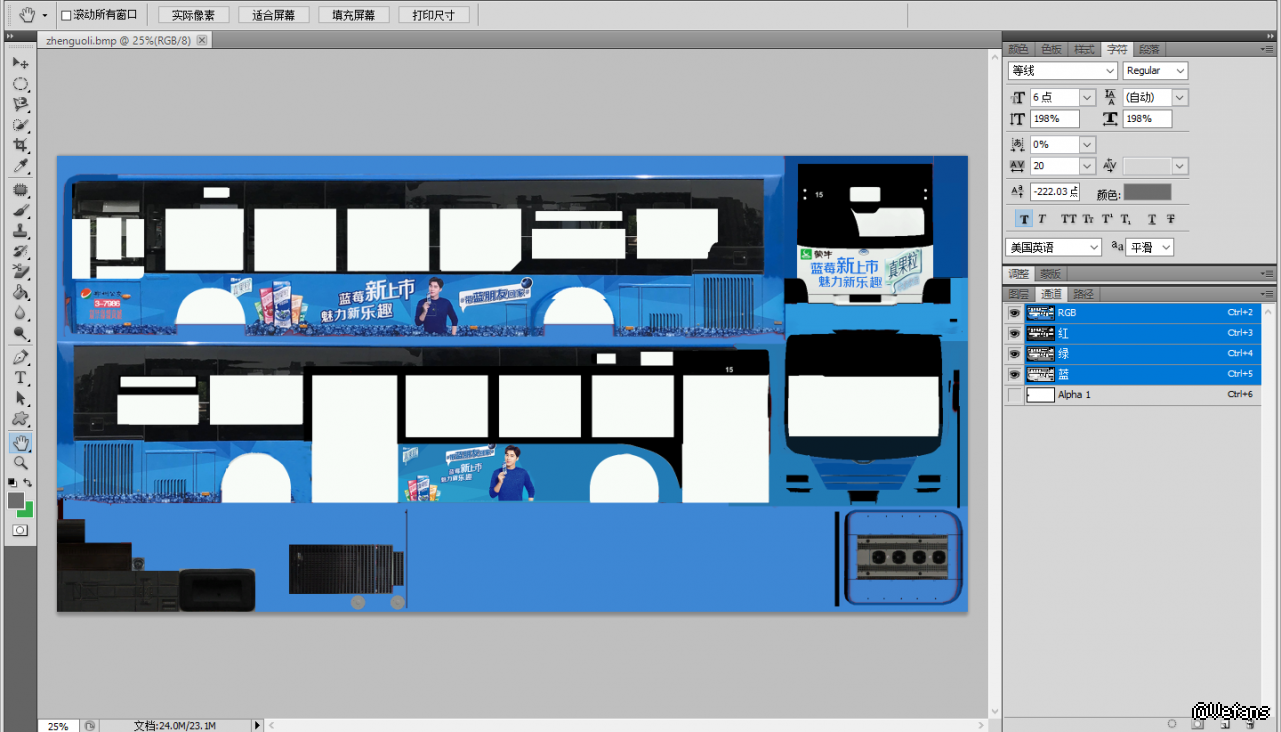Open the Regular font style dropdown

coord(1180,71)
